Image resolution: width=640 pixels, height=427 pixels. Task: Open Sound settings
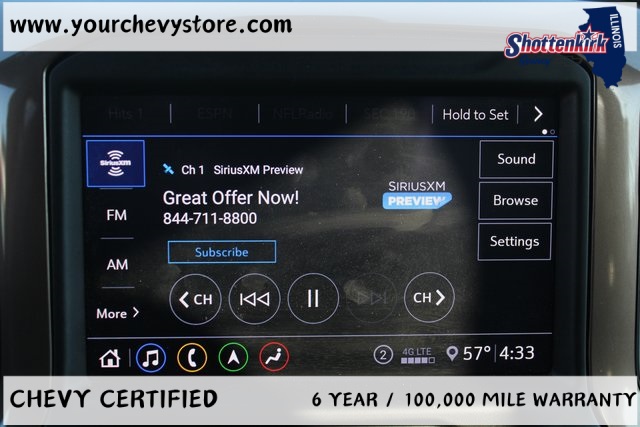[516, 159]
